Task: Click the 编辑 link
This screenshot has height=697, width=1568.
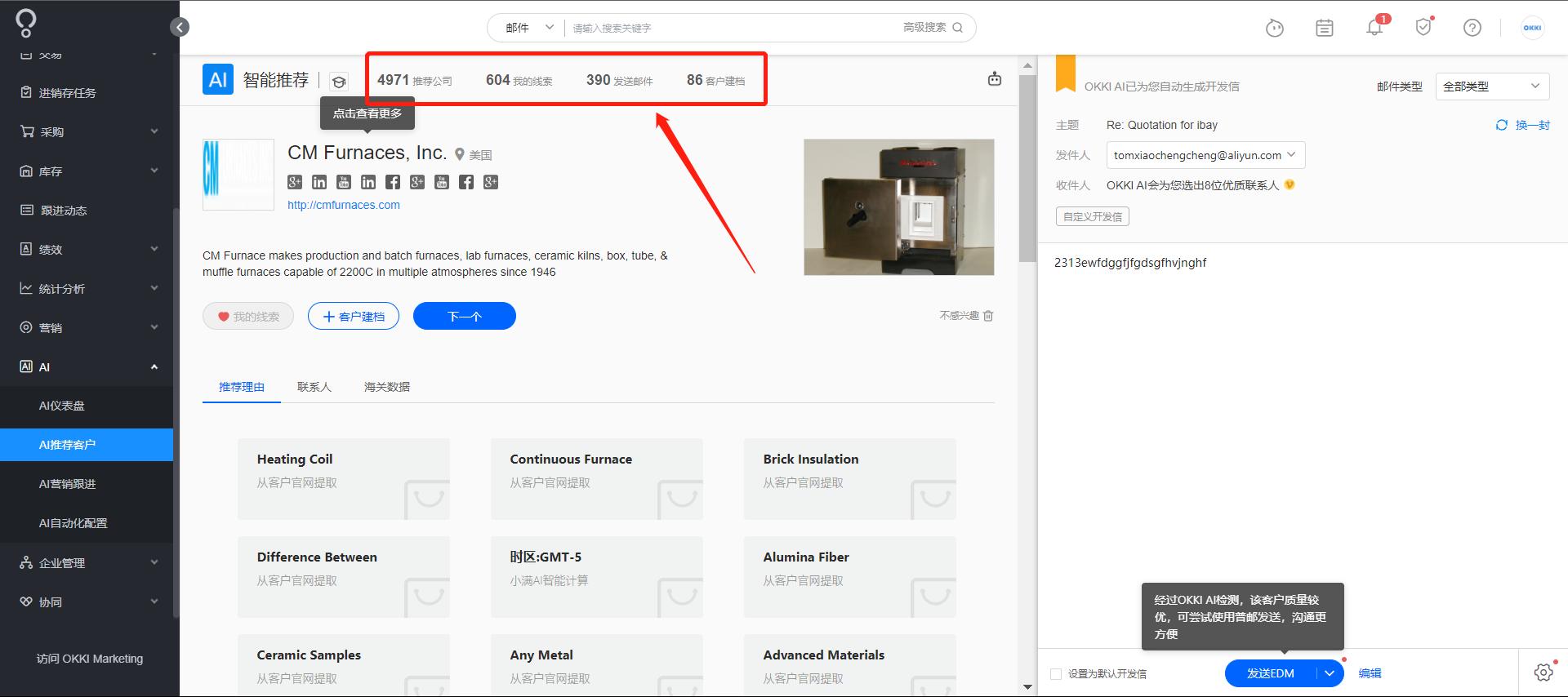Action: (1370, 673)
